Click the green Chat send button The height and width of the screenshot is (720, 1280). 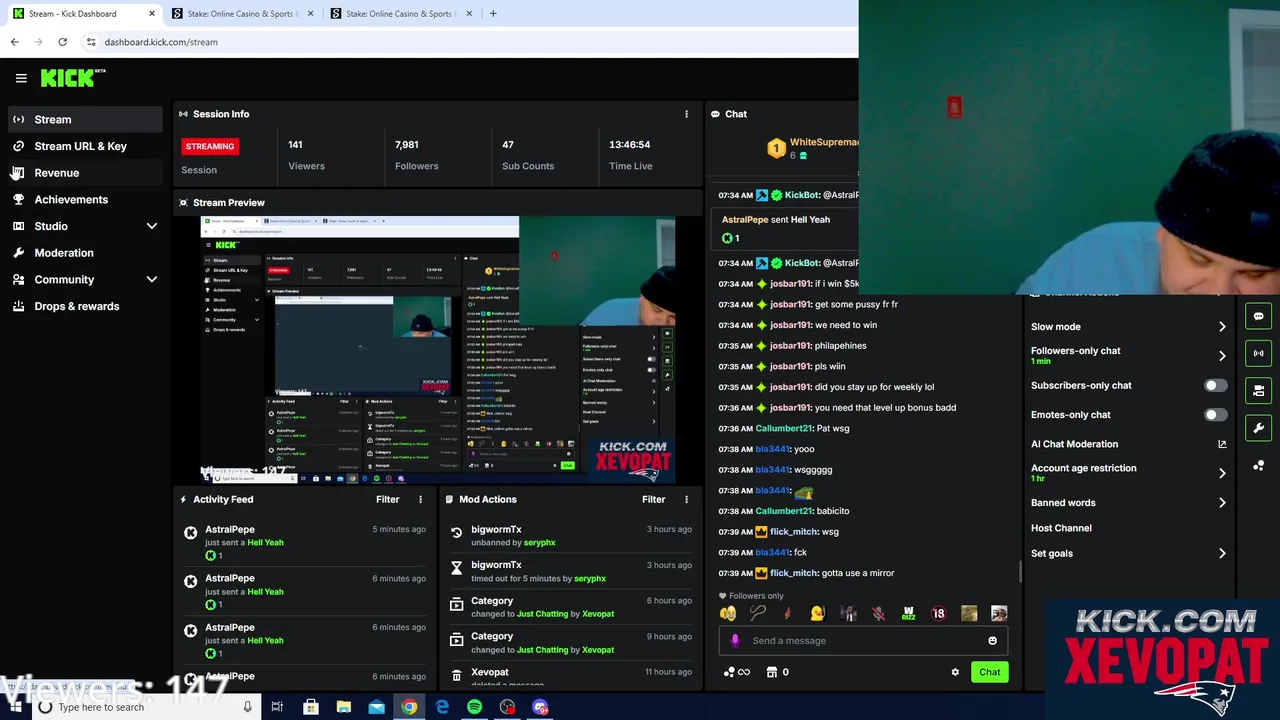989,672
